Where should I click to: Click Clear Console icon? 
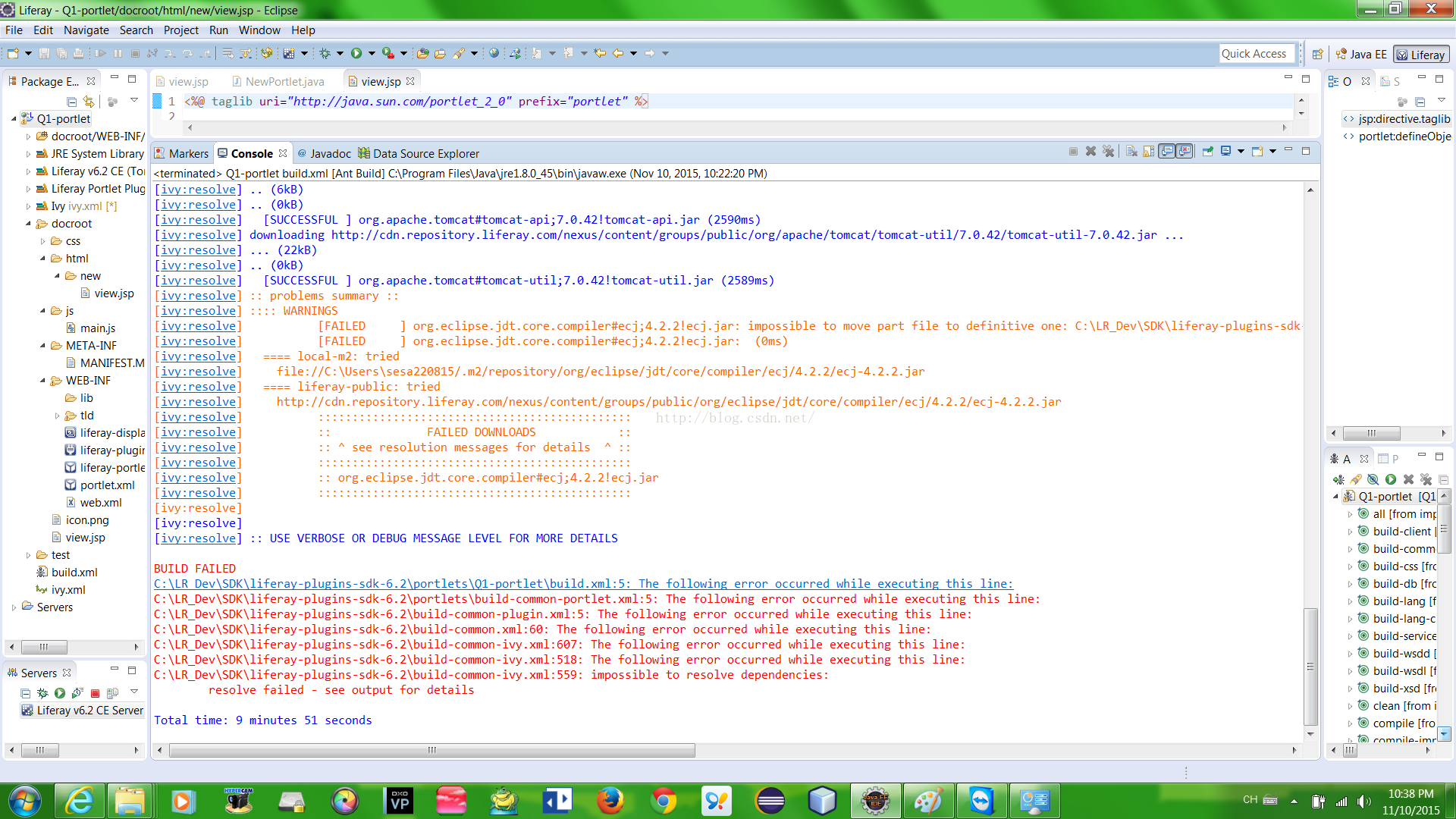(x=1131, y=151)
